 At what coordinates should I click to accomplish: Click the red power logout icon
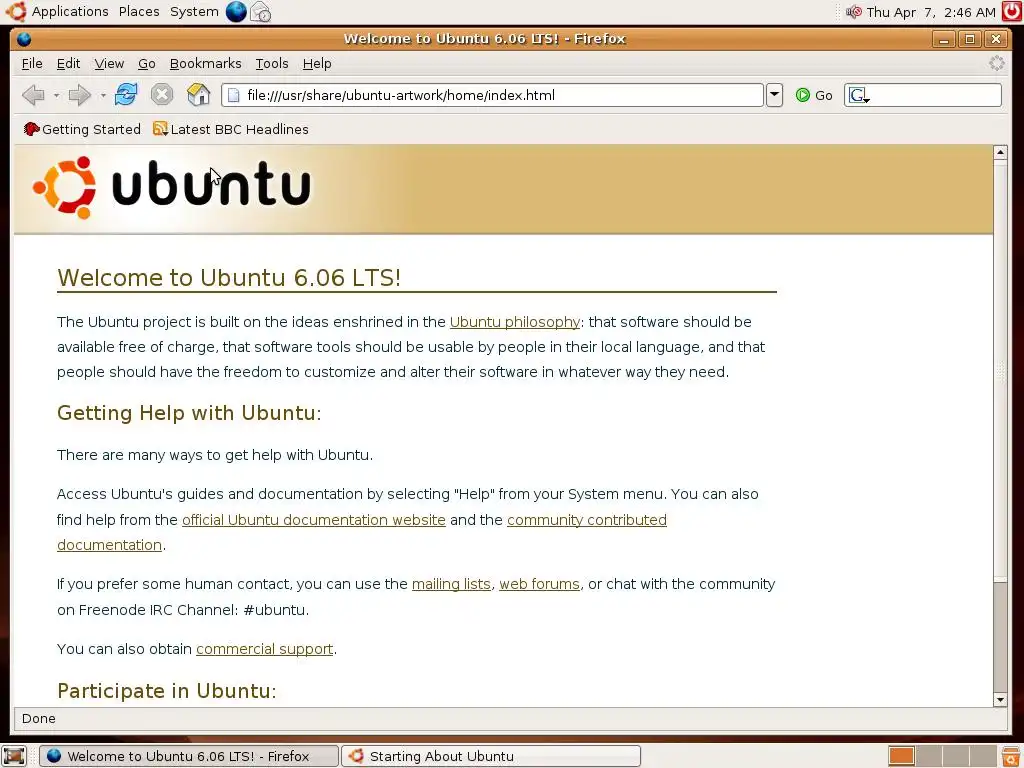[x=1012, y=12]
